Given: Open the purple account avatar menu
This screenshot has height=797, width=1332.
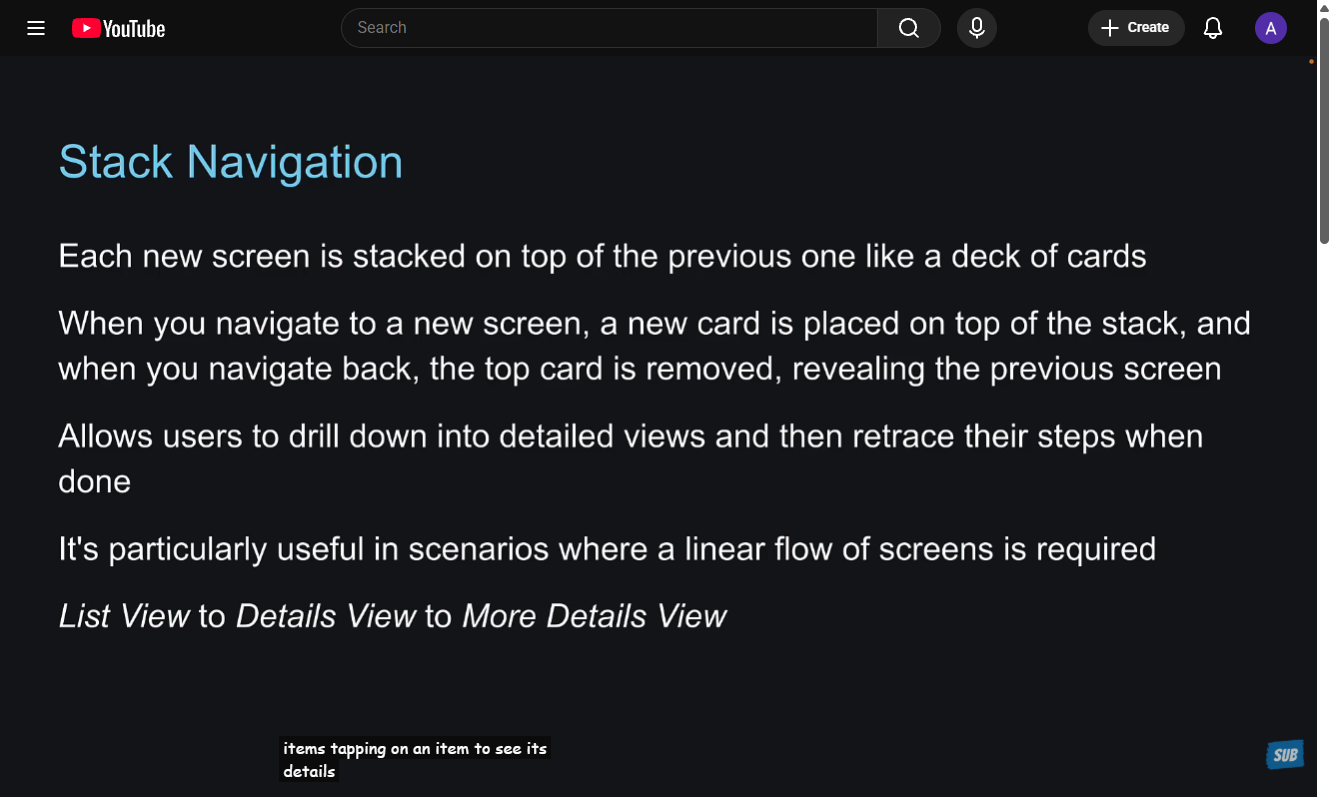Looking at the screenshot, I should [1270, 28].
